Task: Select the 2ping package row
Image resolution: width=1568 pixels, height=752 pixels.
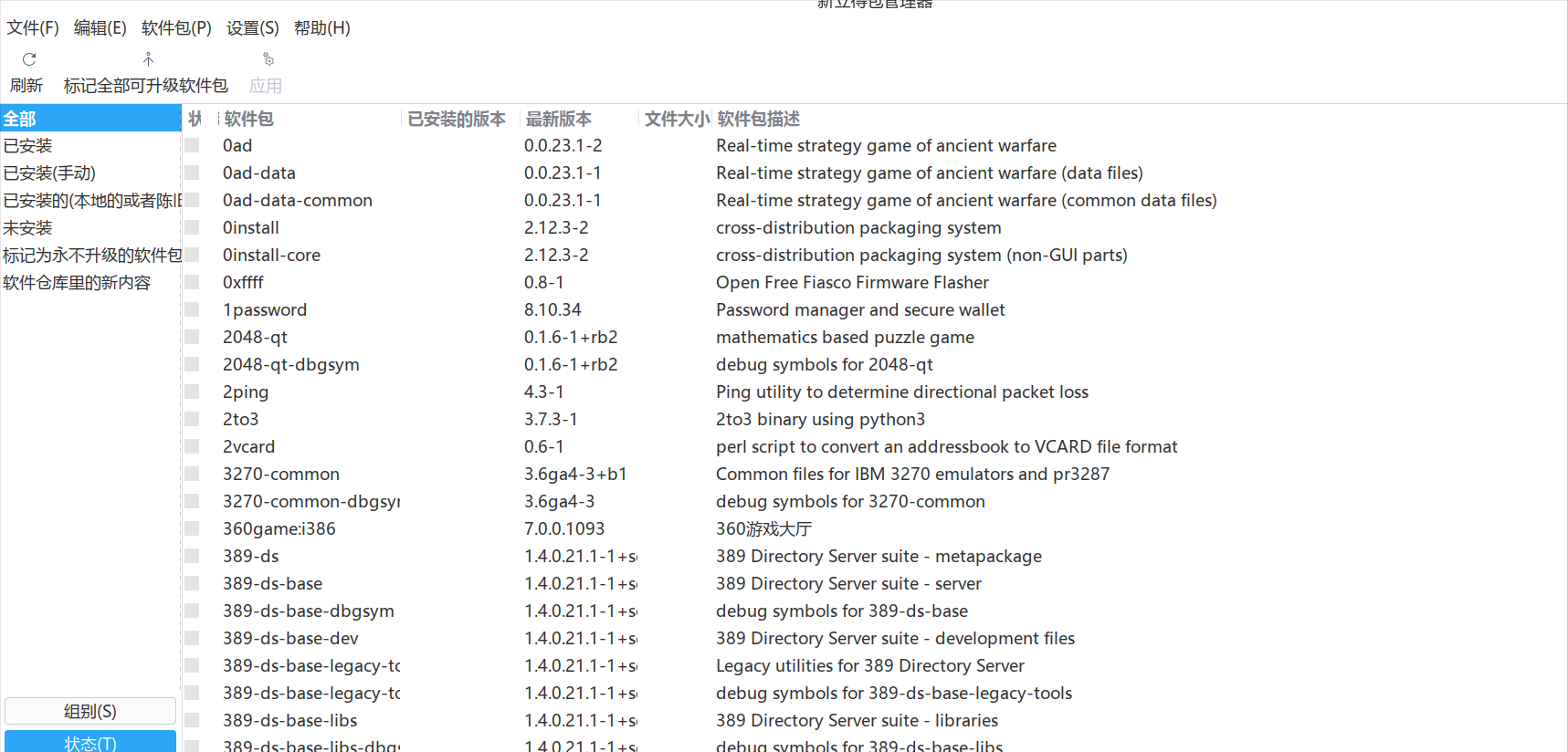Action: pos(875,392)
